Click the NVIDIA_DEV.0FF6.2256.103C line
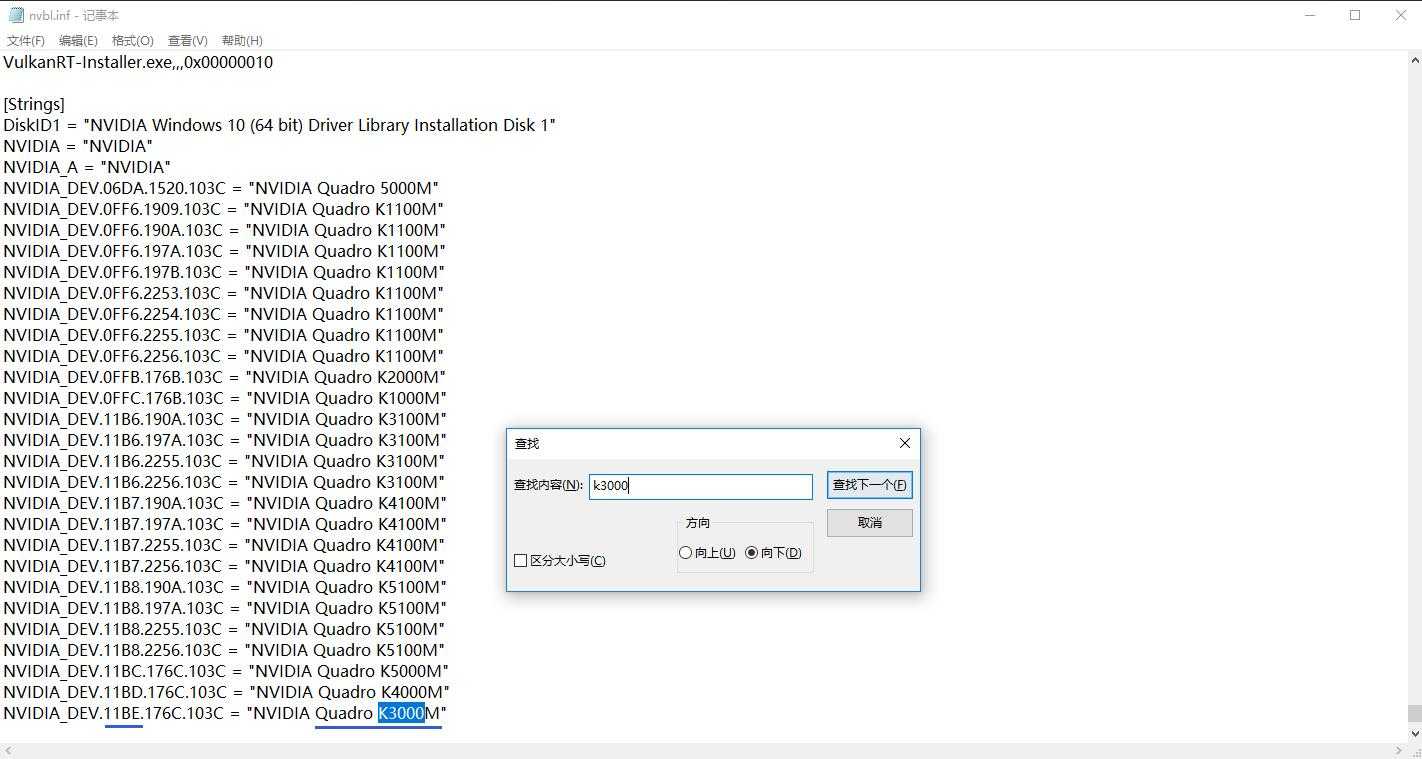The width and height of the screenshot is (1422, 759). (223, 356)
